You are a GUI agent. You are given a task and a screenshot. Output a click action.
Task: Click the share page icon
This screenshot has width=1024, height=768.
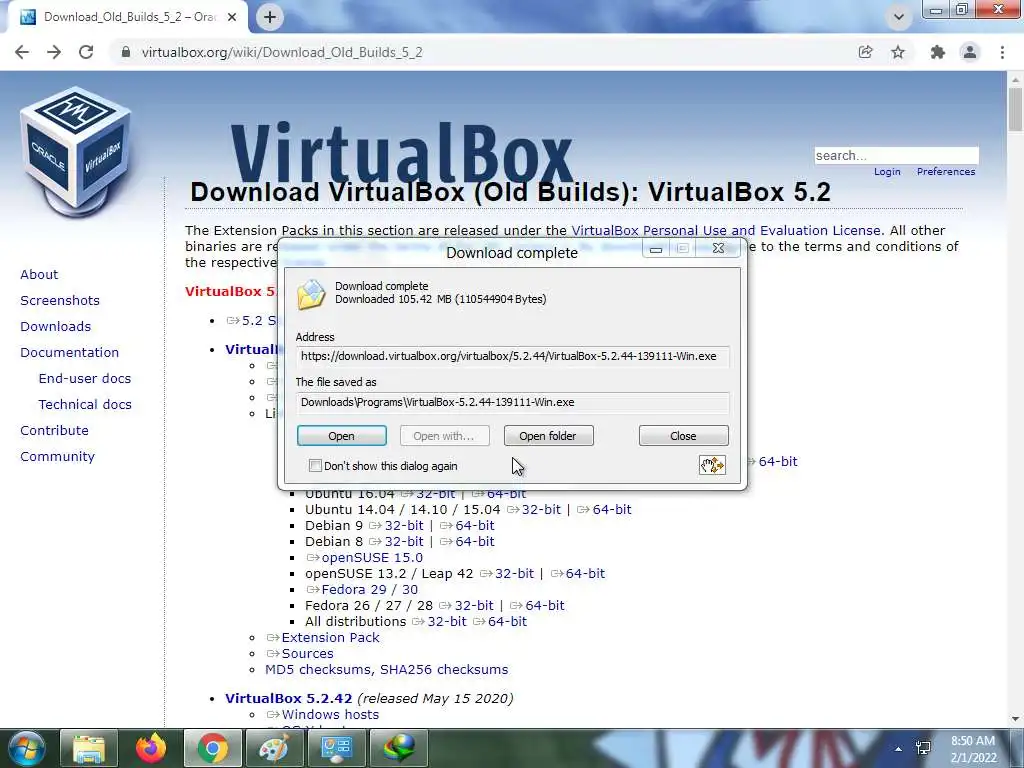(865, 52)
